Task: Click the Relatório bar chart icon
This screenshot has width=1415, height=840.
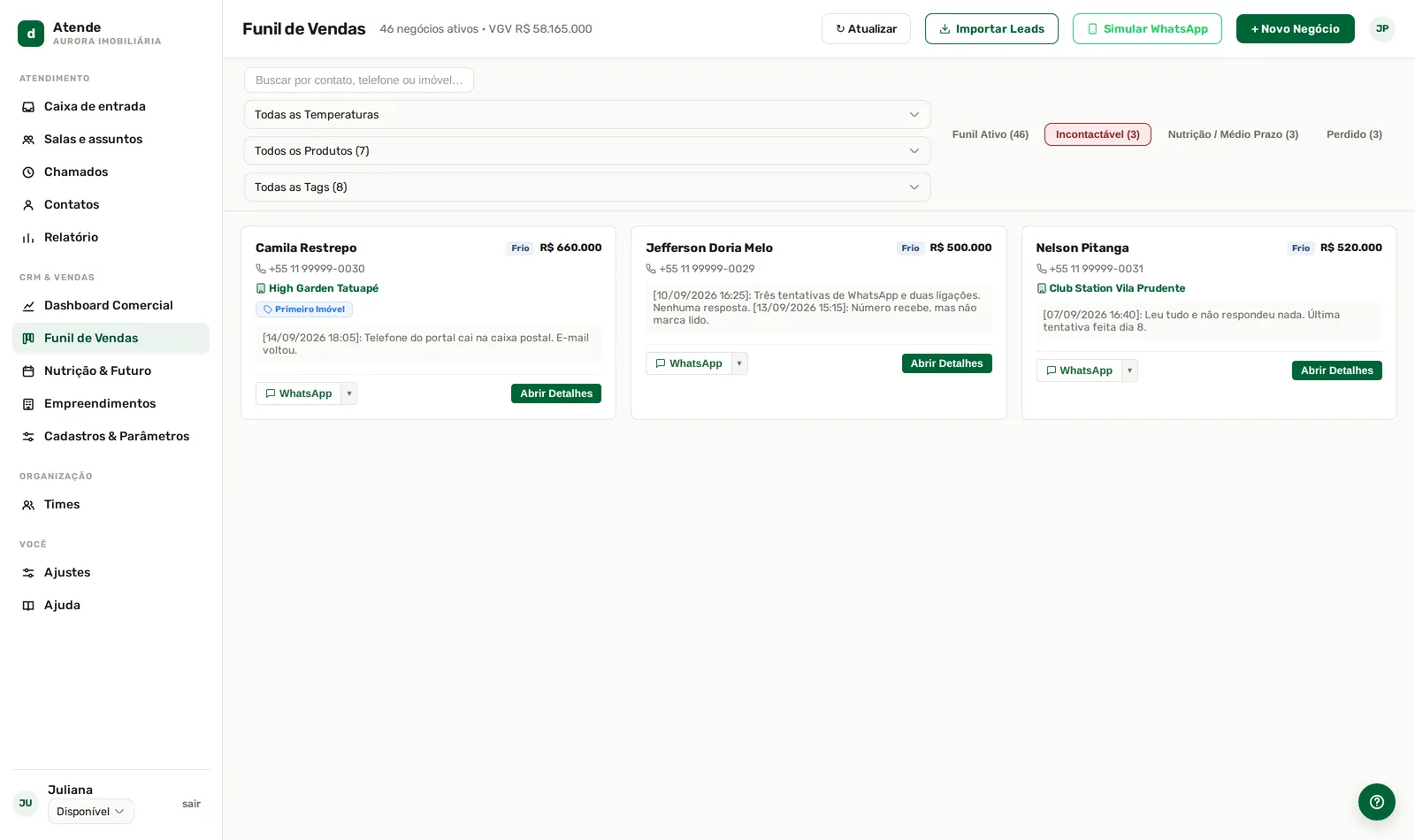Action: 28,238
